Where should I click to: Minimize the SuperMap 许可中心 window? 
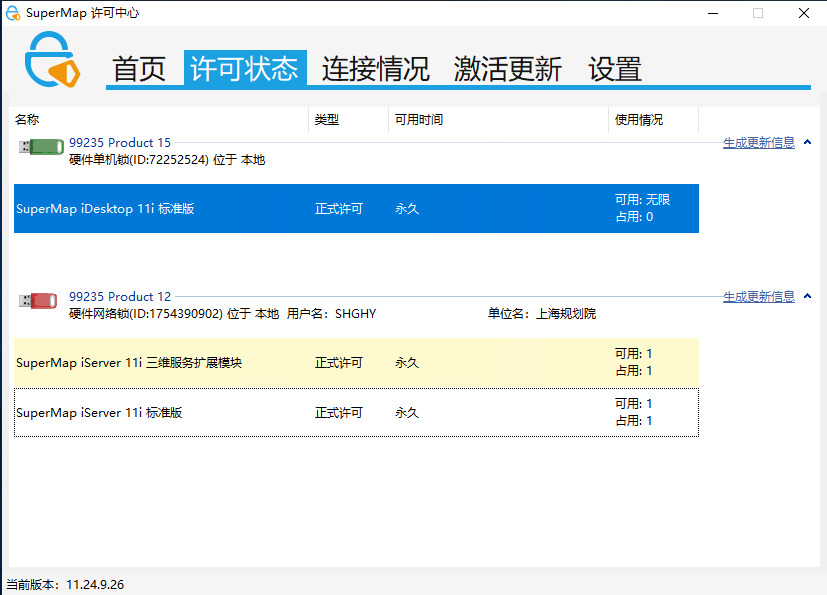[713, 13]
